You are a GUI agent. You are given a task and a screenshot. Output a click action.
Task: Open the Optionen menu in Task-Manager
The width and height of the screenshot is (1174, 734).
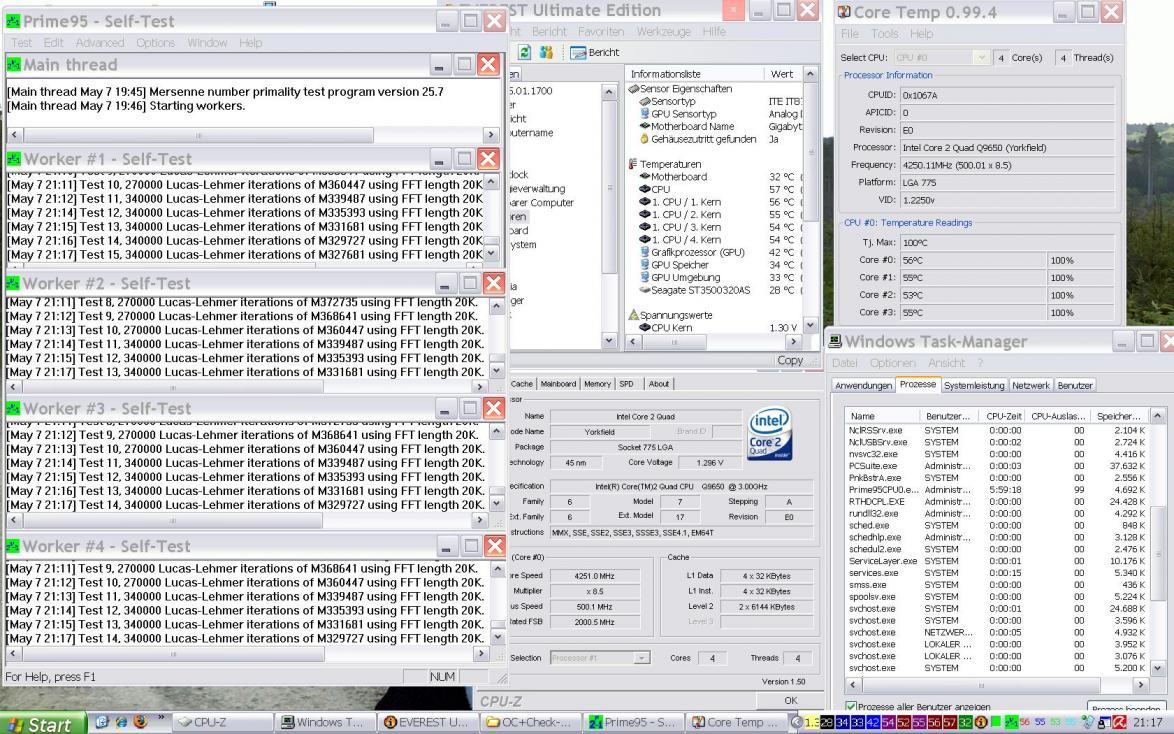click(892, 363)
